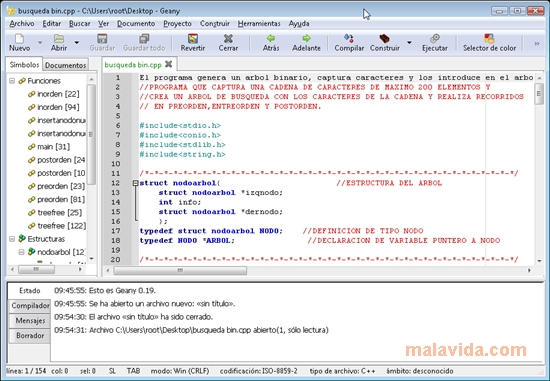This screenshot has height=381, width=550.
Task: Show the Borrador scribble tab
Action: coord(30,336)
